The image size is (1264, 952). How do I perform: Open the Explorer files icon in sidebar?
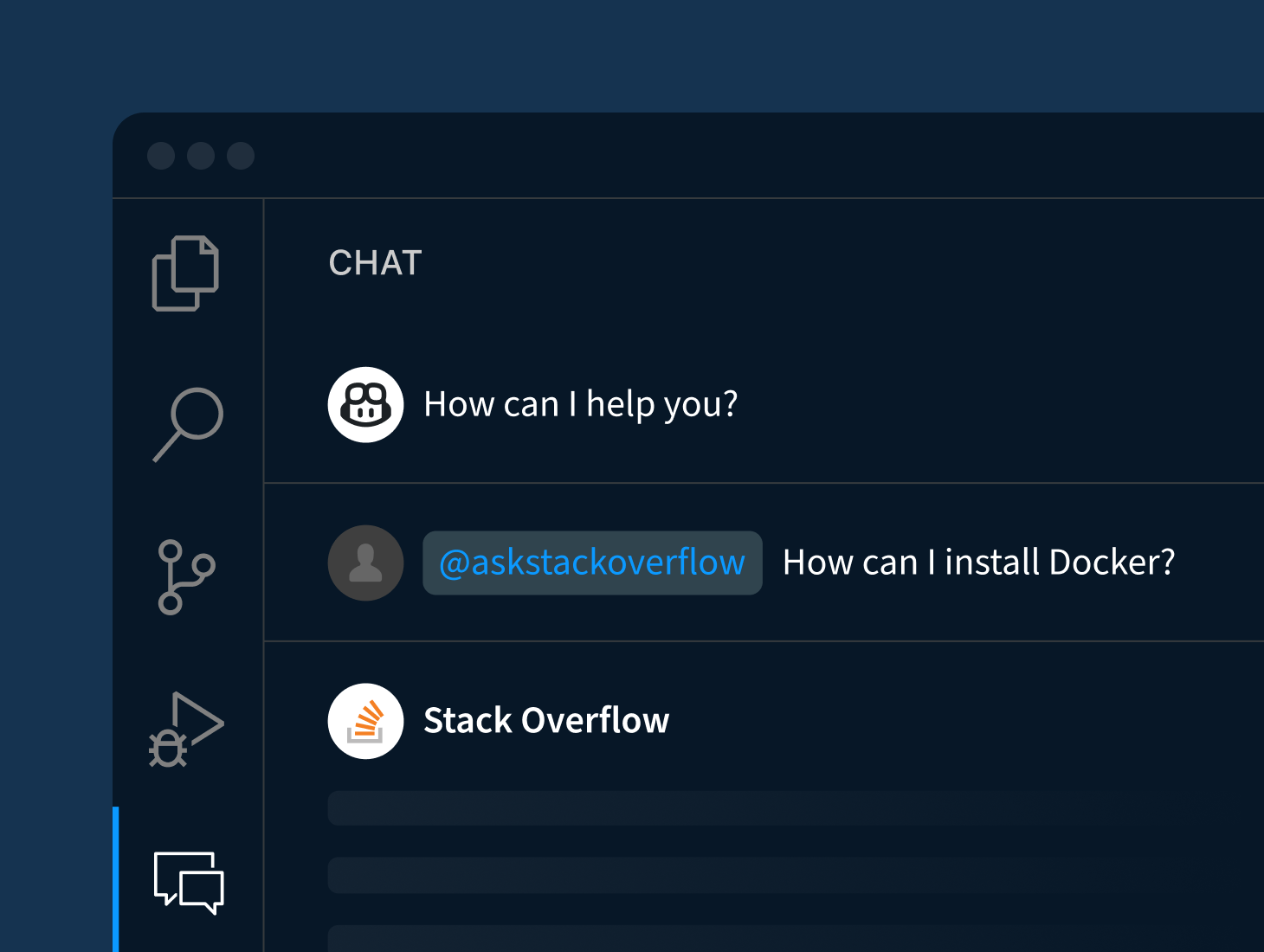tap(185, 273)
